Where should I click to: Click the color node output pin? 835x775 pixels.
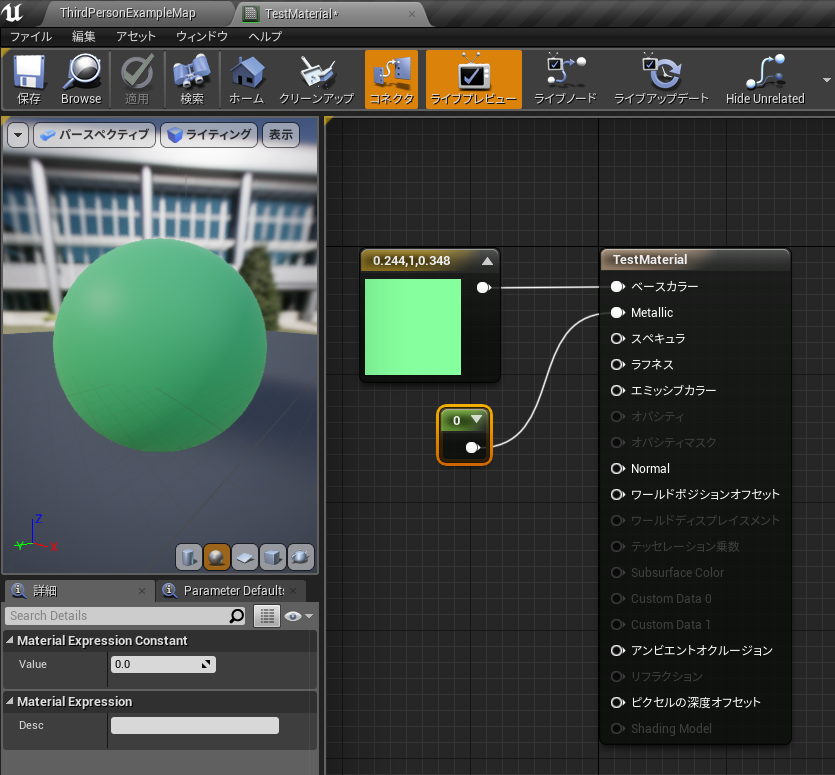(483, 288)
